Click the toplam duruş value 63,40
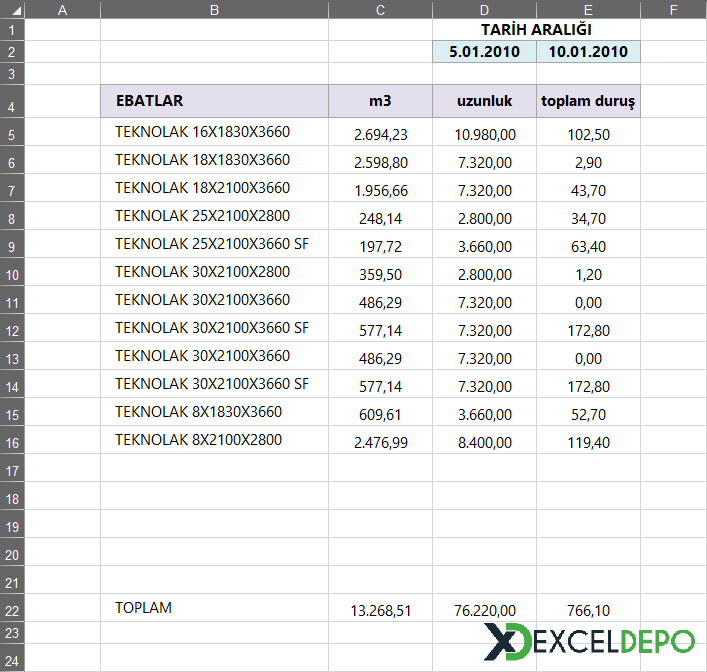 [x=588, y=246]
